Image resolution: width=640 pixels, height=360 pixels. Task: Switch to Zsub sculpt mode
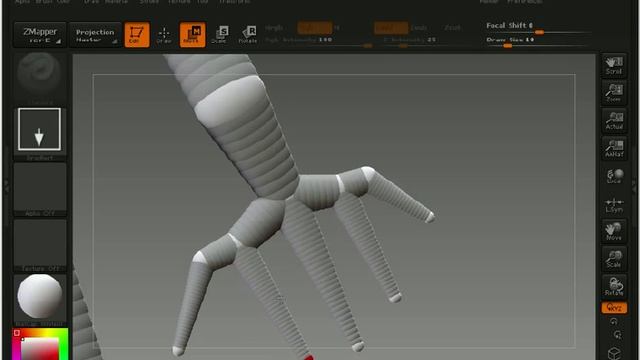click(419, 28)
